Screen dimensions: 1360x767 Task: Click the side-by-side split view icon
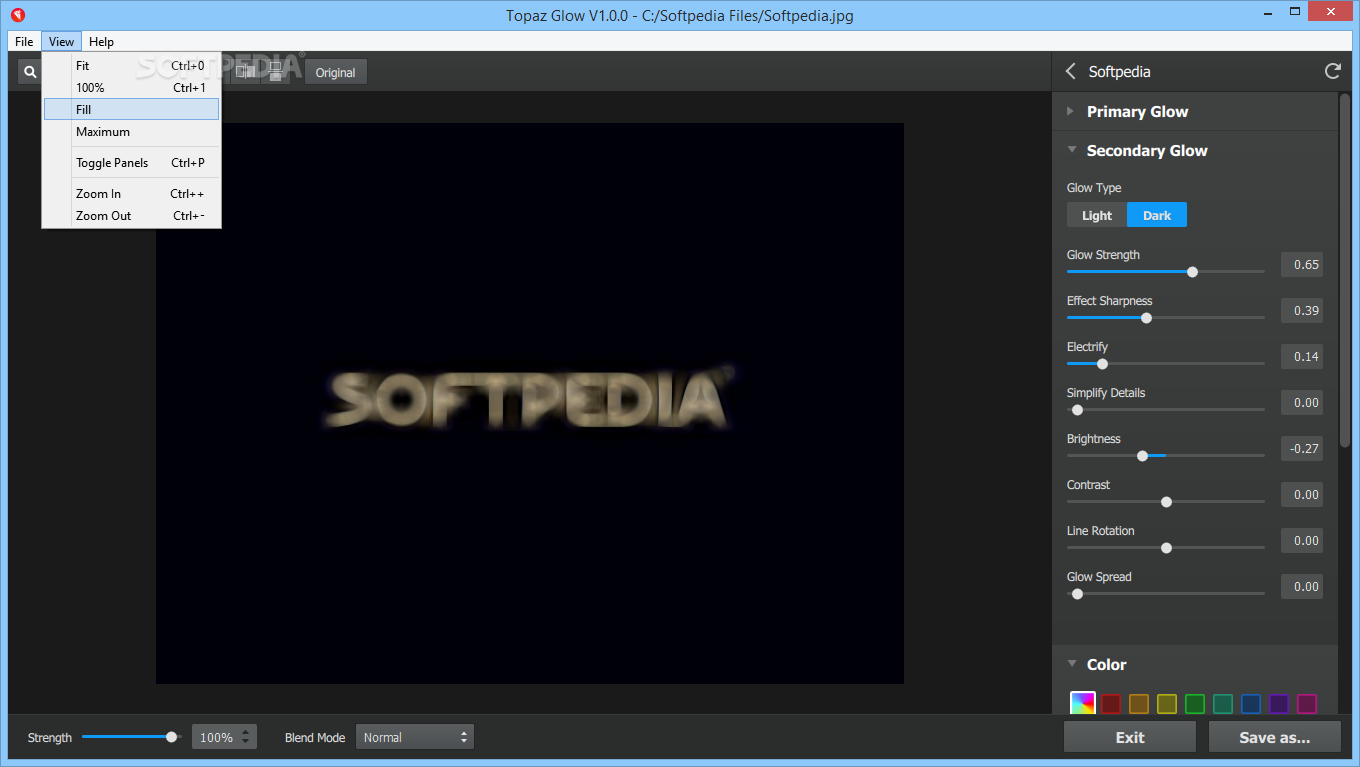click(245, 72)
